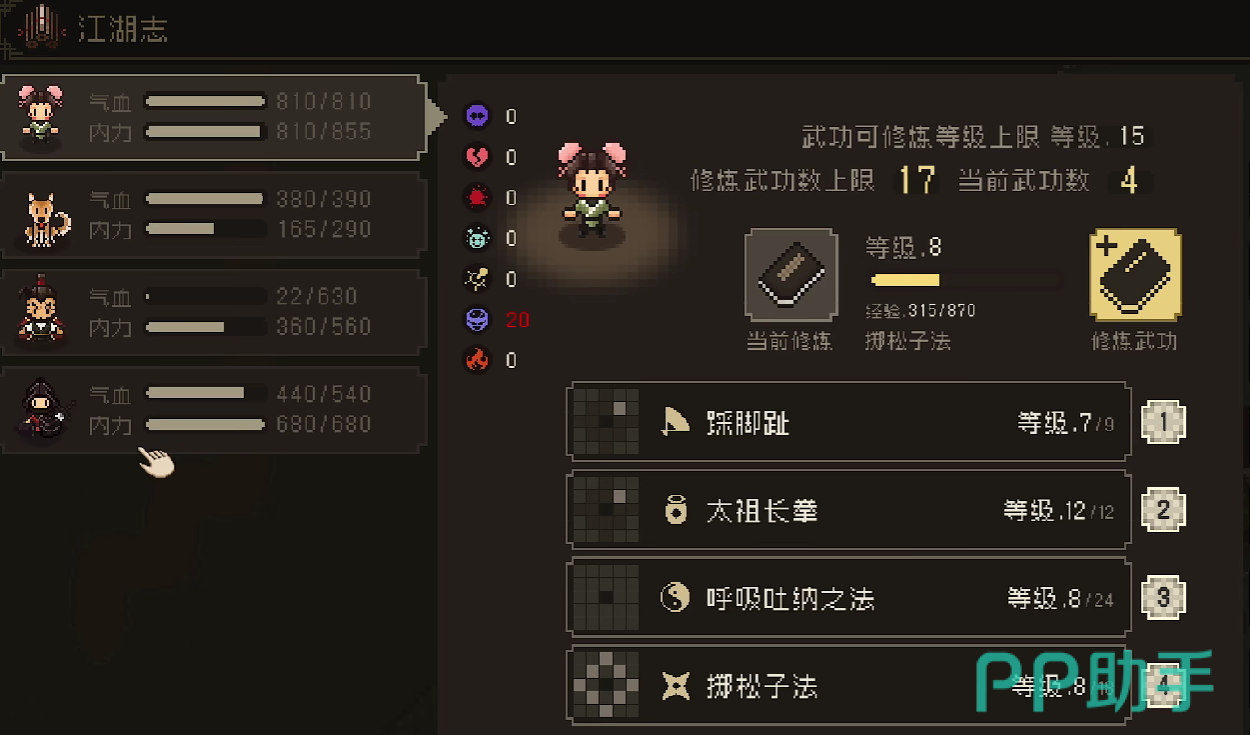Viewport: 1250px width, 735px height.
Task: Click the dark red blood-drop status icon
Action: click(478, 198)
